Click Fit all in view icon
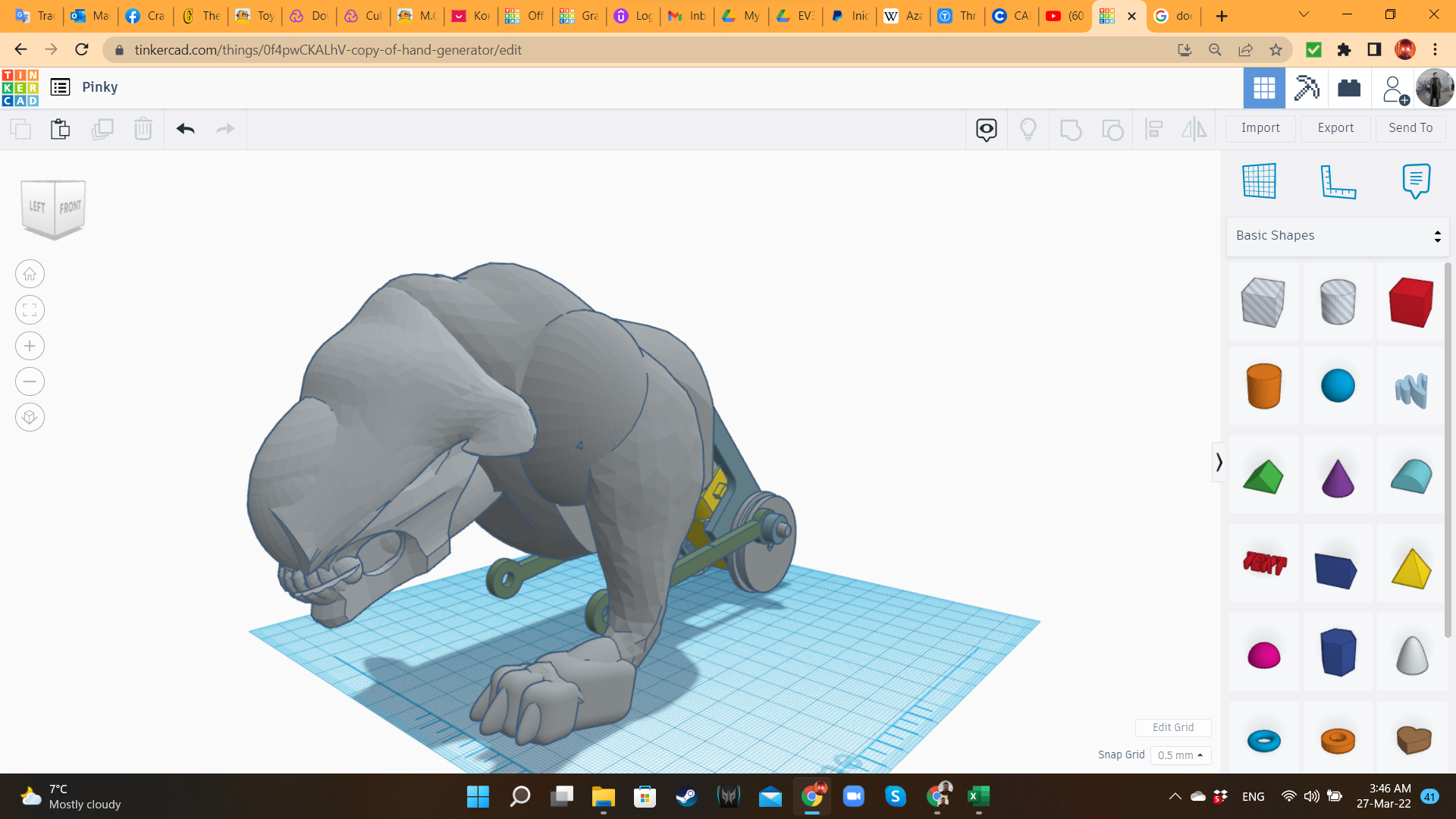 30,310
